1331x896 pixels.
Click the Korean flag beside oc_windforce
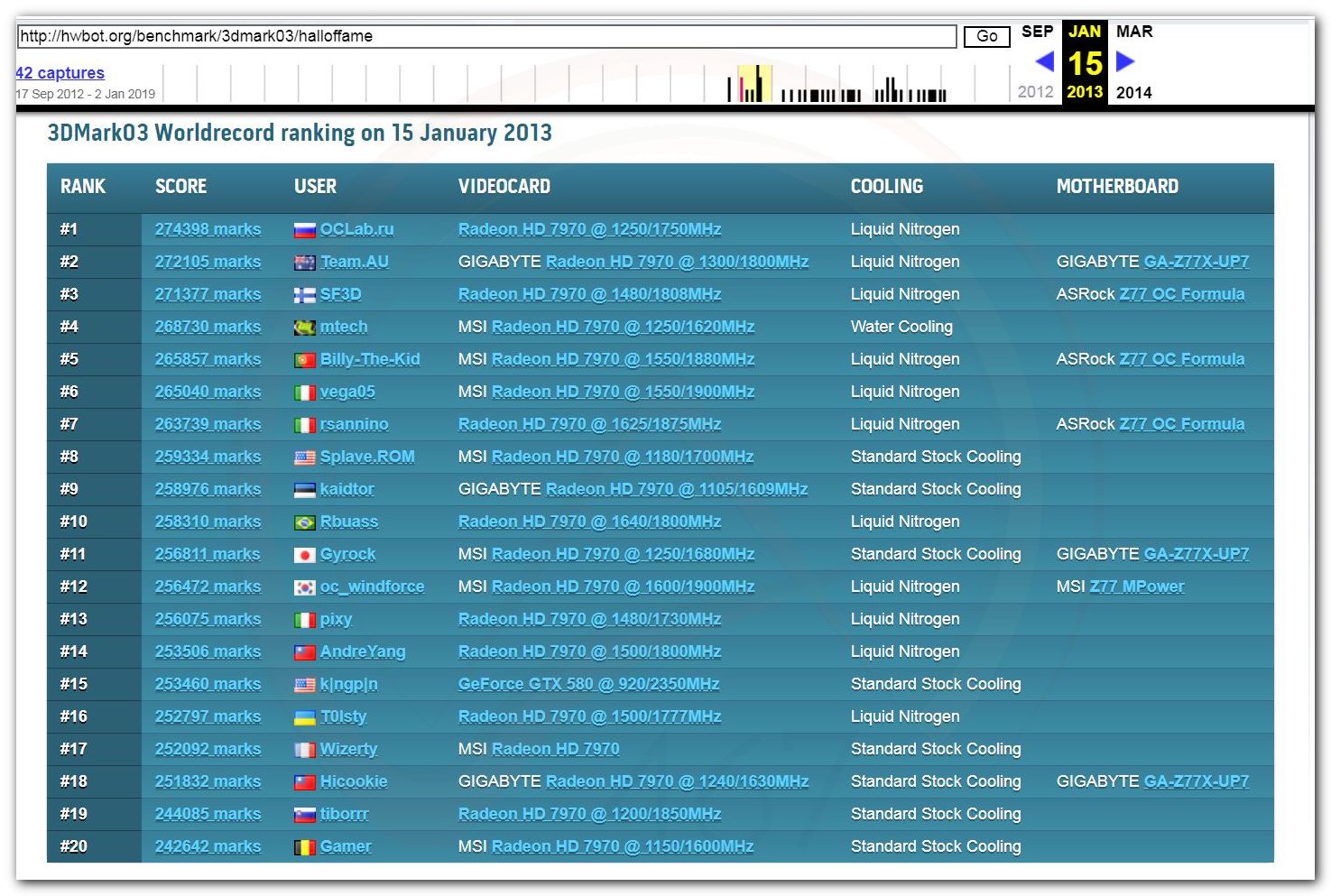305,587
